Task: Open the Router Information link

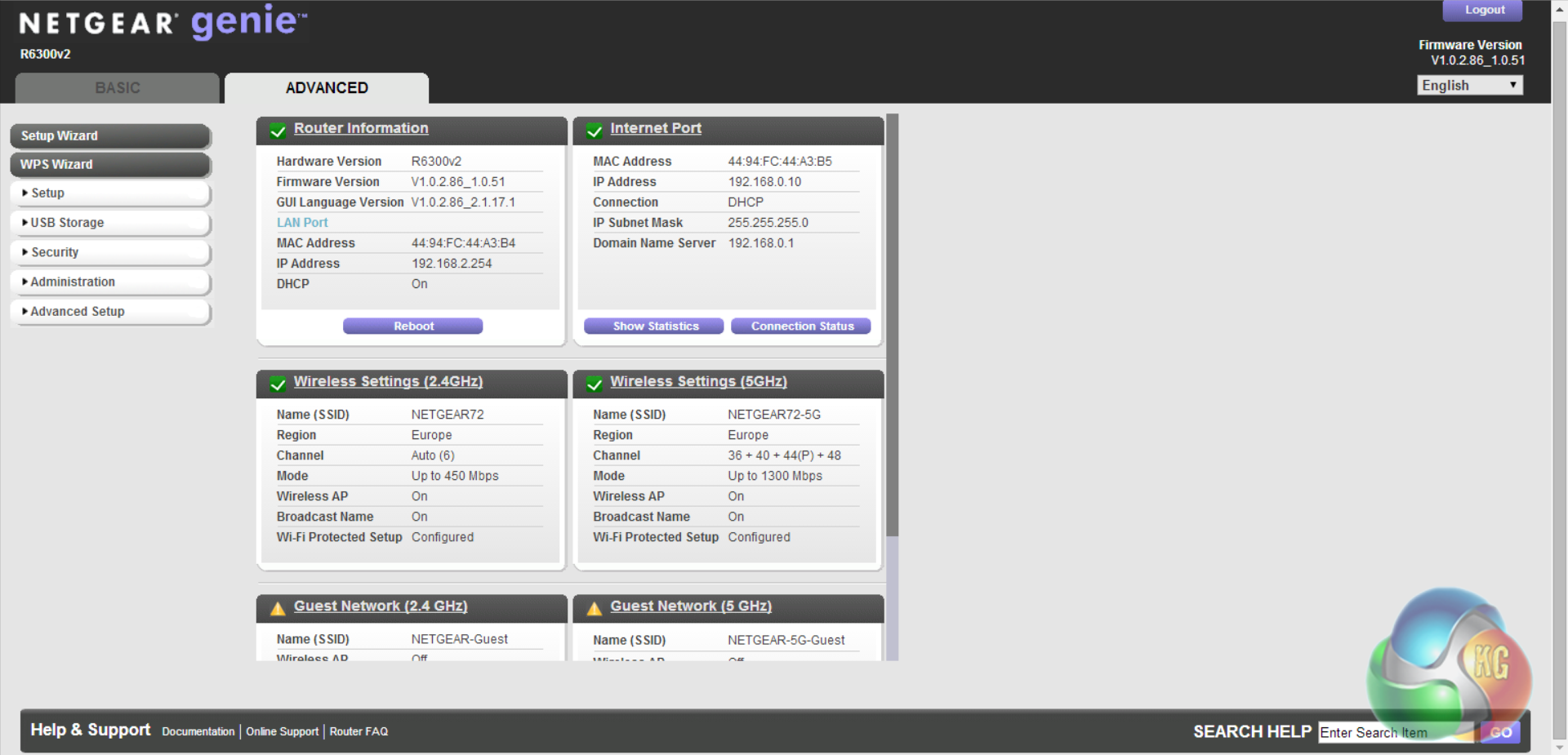Action: tap(361, 128)
